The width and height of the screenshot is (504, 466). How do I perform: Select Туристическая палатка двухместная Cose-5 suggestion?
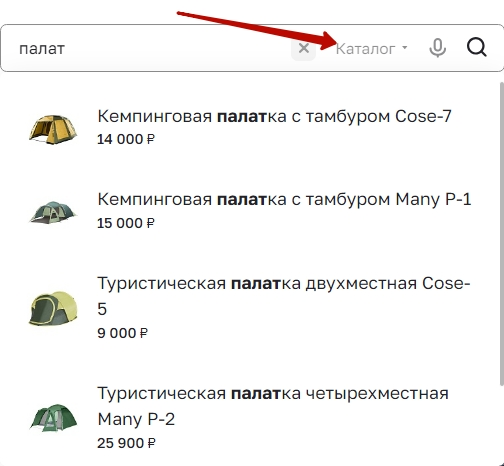(284, 296)
